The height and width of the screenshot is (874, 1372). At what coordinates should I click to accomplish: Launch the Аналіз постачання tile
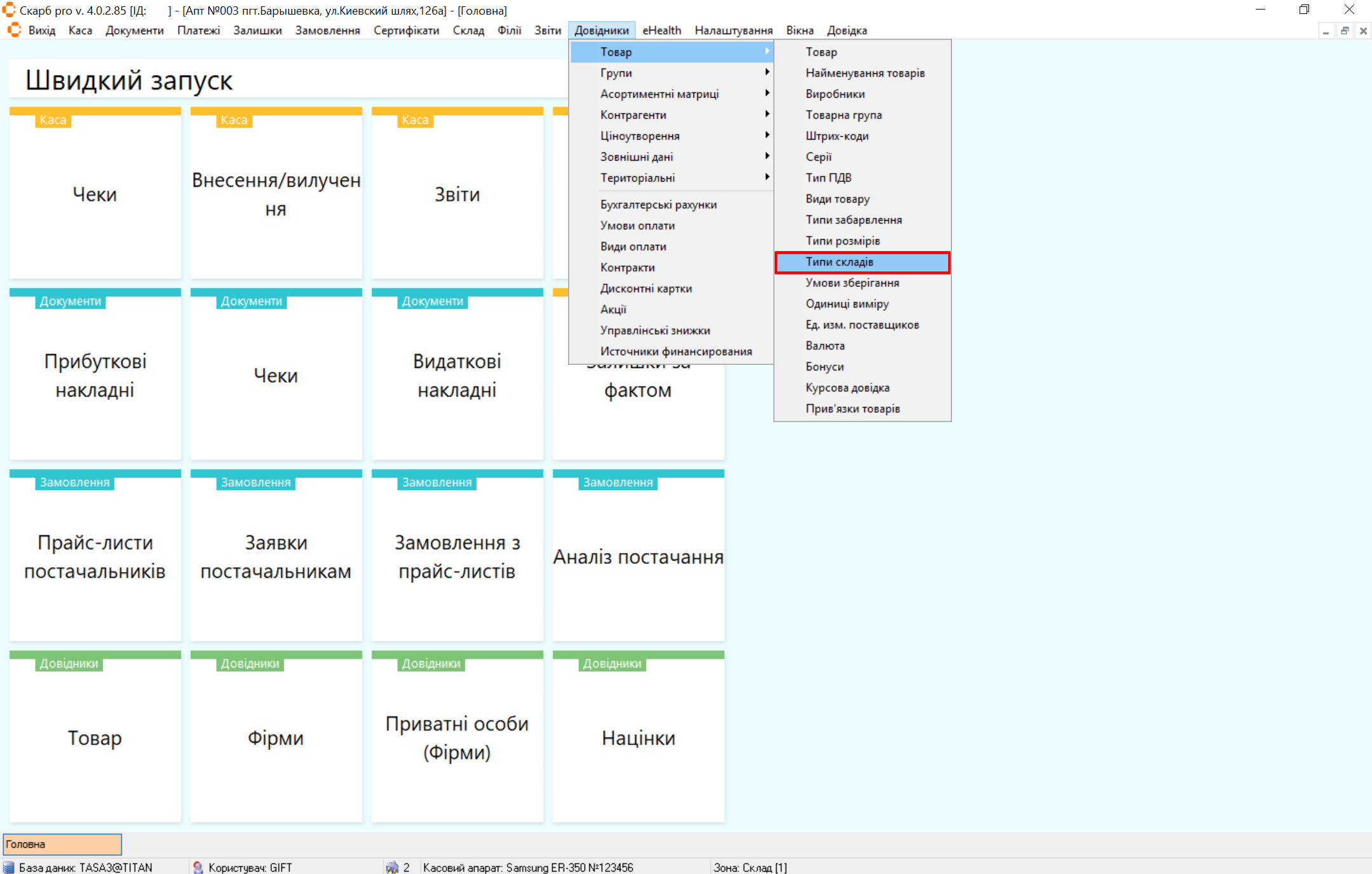(x=638, y=556)
